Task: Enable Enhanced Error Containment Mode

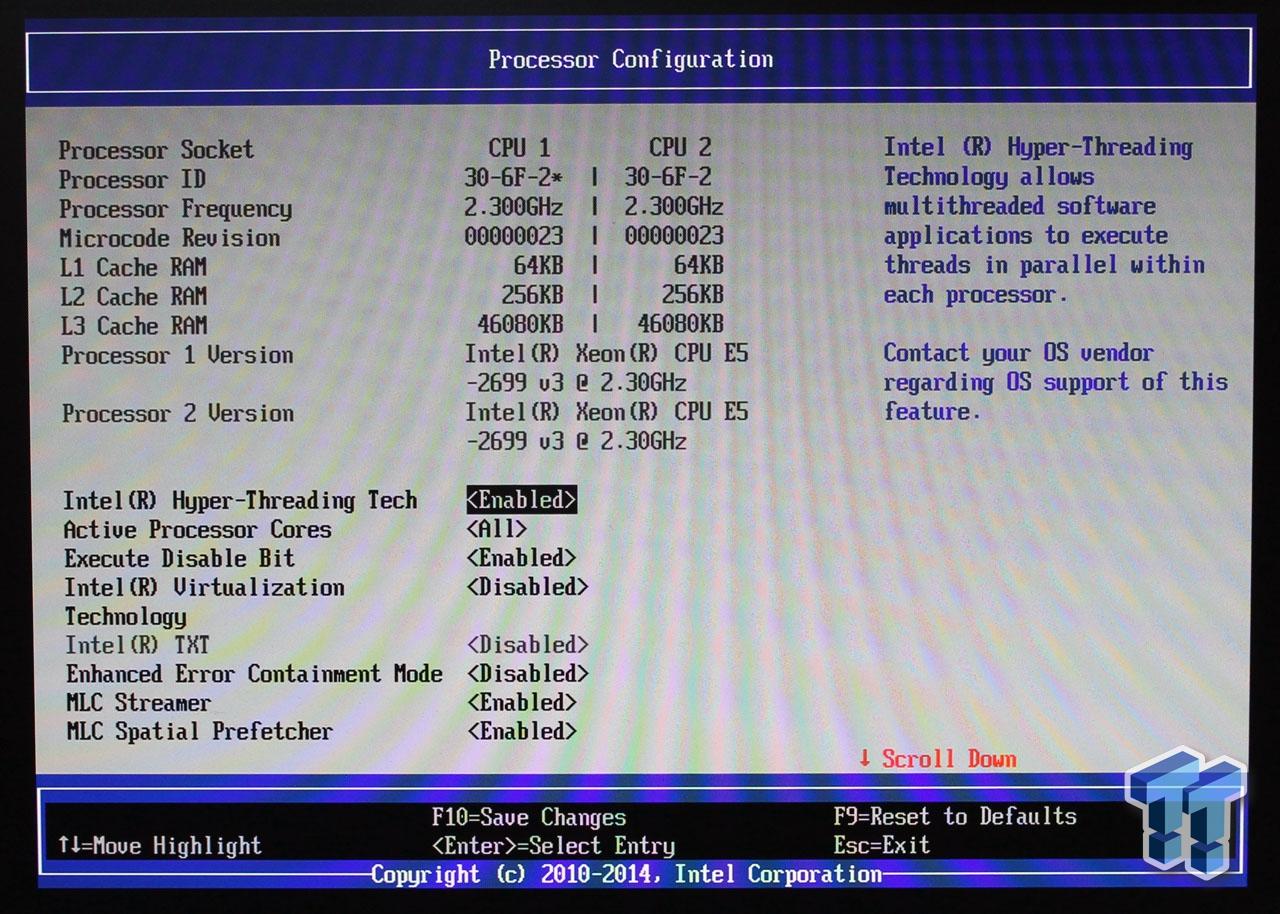Action: click(529, 673)
